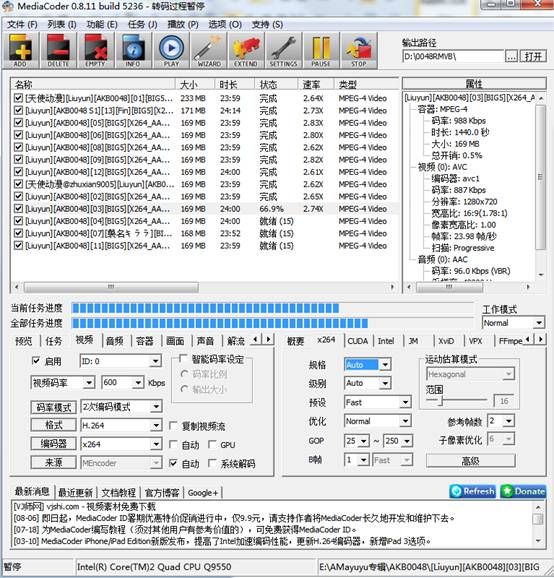The image size is (554, 578).
Task: Open the EXTEND puzzle icon
Action: 246,50
